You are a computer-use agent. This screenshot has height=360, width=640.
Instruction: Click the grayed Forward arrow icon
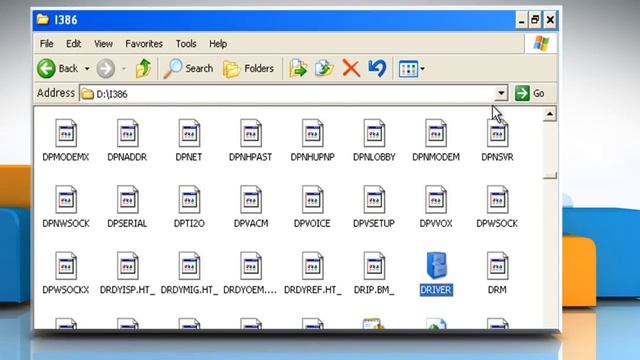pos(105,68)
